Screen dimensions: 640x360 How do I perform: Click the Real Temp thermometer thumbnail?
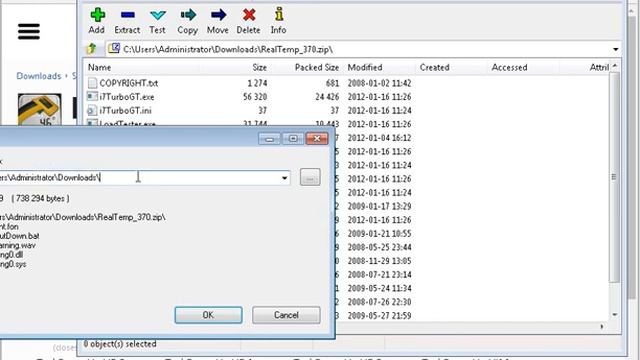click(x=40, y=109)
